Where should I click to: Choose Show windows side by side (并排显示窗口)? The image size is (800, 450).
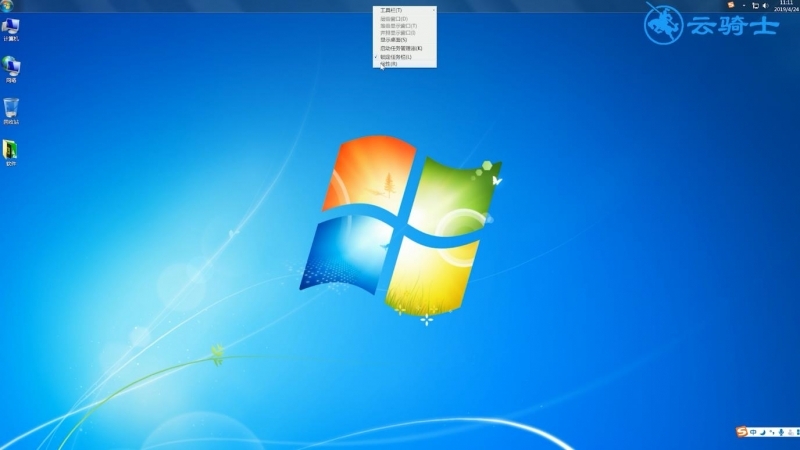click(x=405, y=33)
